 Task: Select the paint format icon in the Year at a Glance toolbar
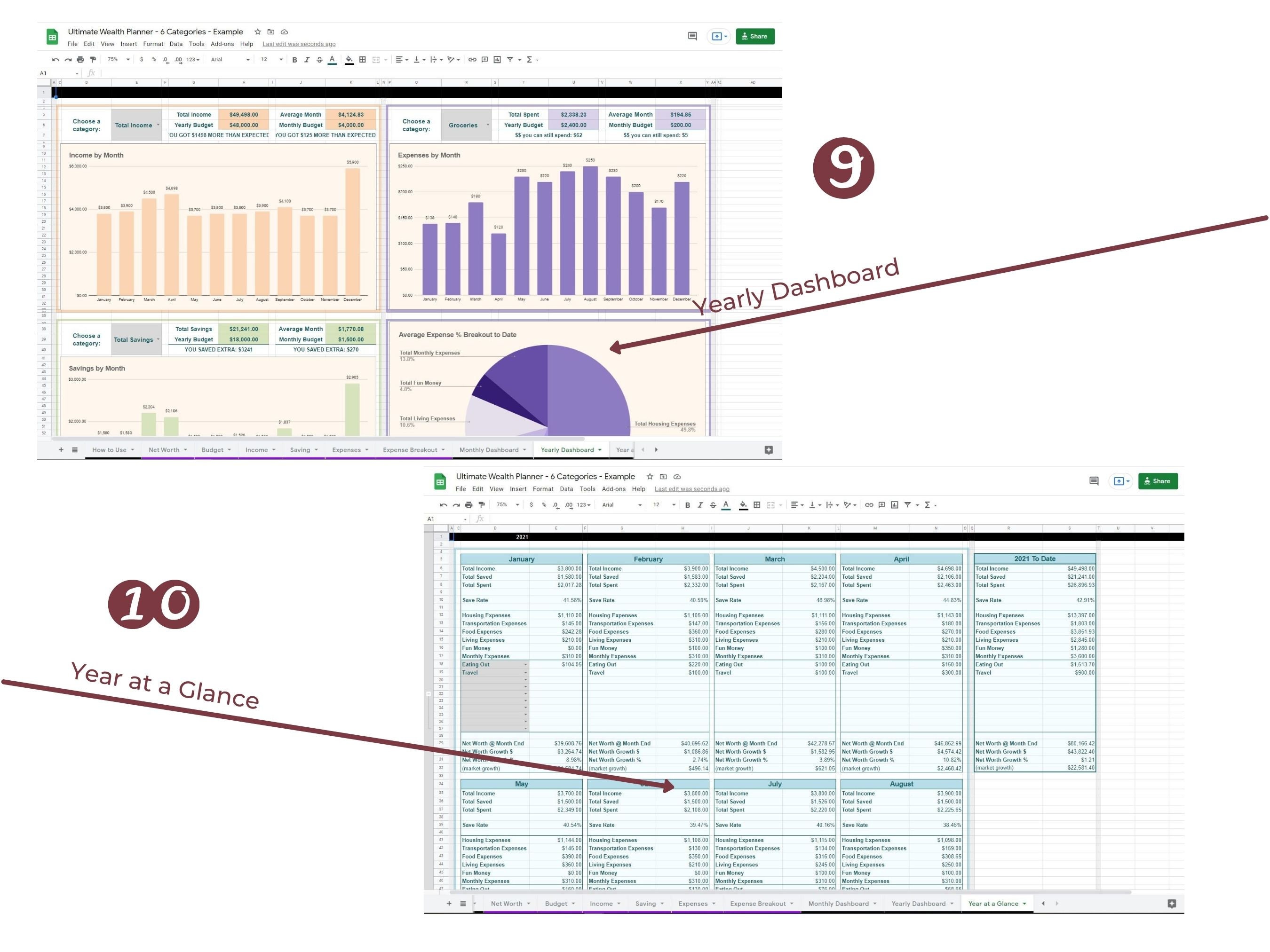click(482, 505)
